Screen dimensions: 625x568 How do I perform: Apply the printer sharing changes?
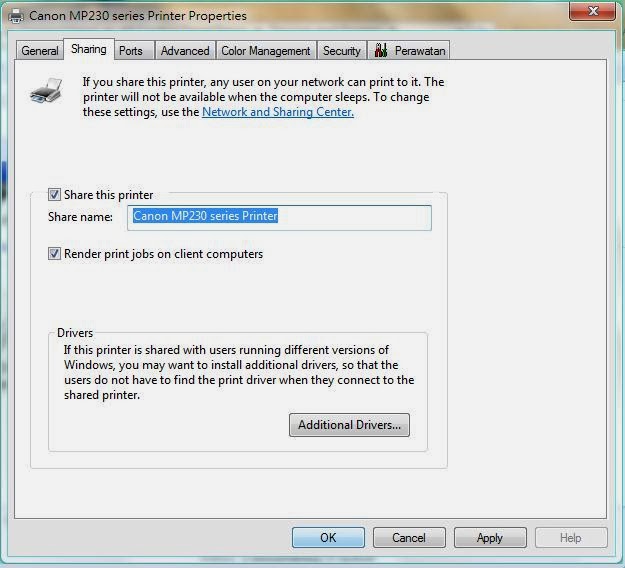(x=490, y=537)
